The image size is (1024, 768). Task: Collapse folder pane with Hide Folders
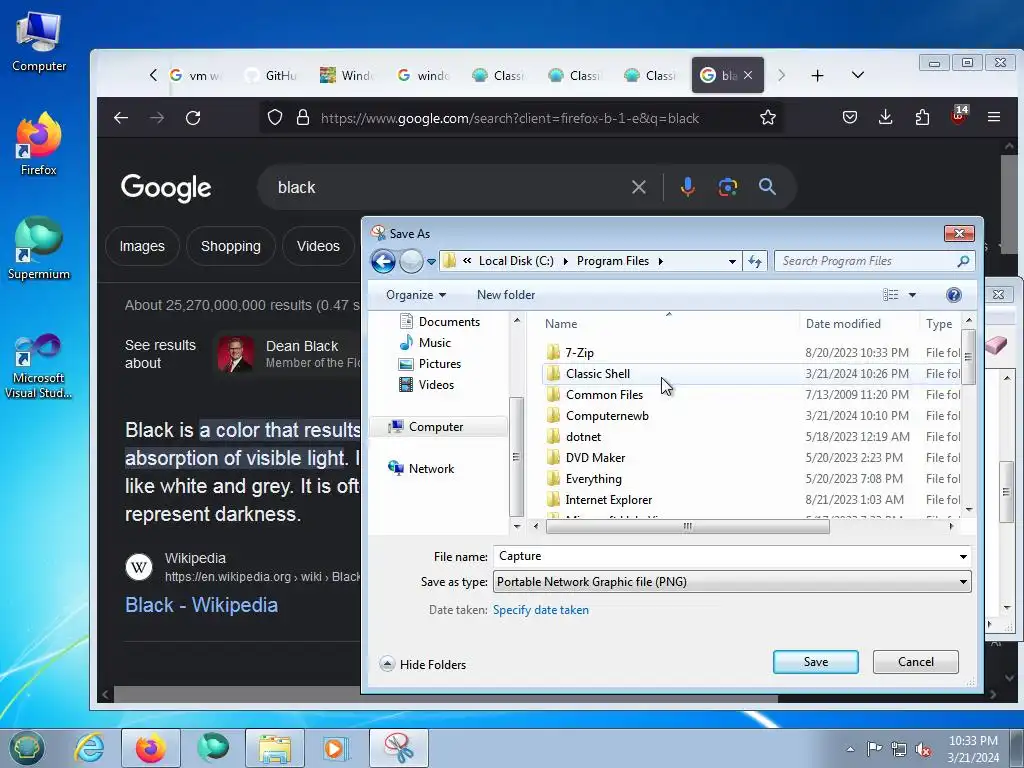pyautogui.click(x=423, y=664)
